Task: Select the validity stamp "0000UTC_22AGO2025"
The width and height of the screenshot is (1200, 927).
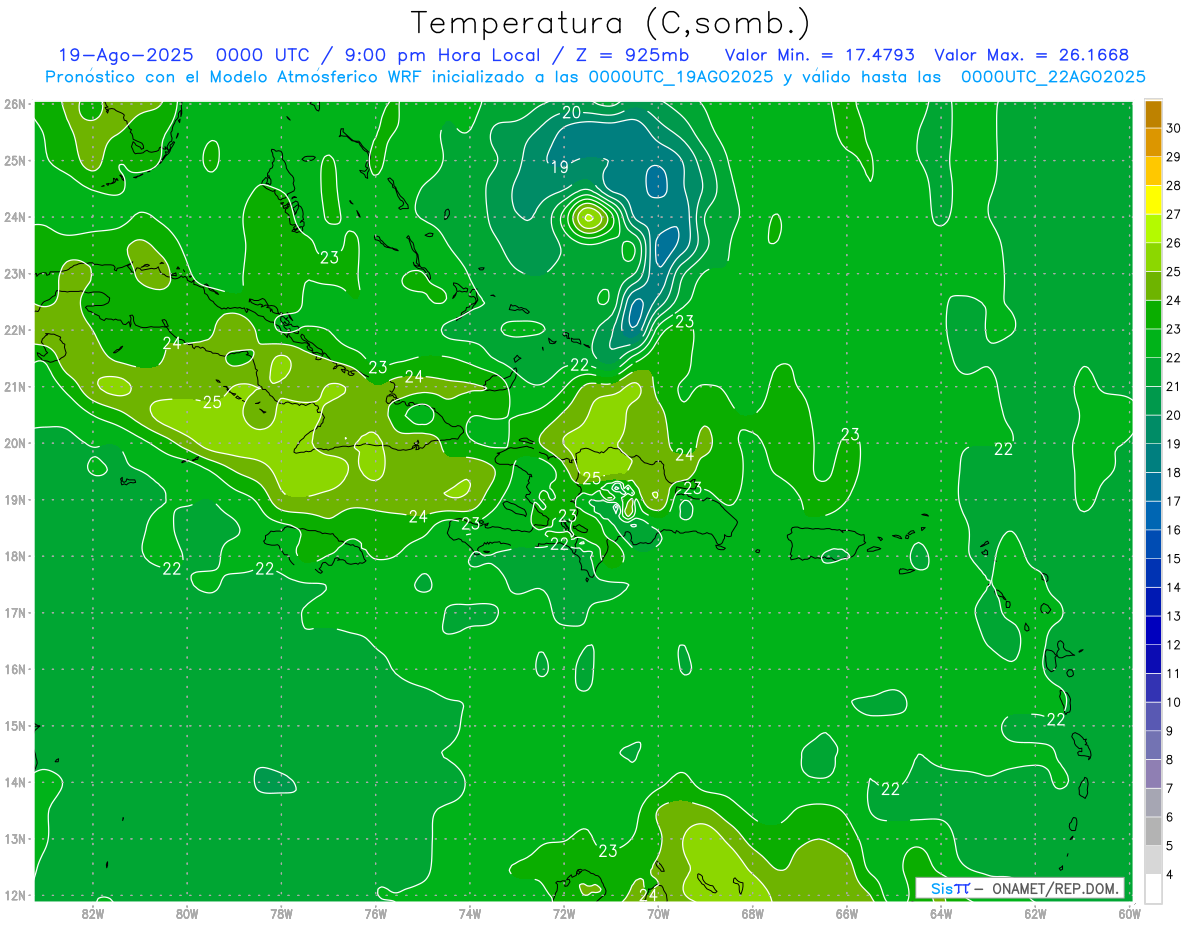Action: 1053,77
